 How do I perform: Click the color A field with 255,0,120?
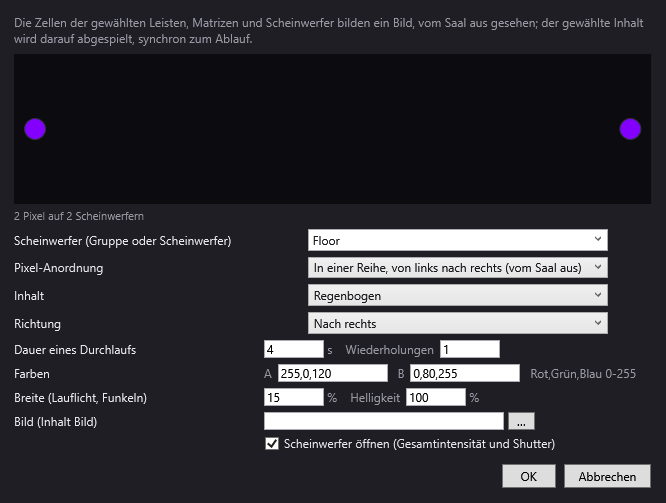[x=333, y=373]
